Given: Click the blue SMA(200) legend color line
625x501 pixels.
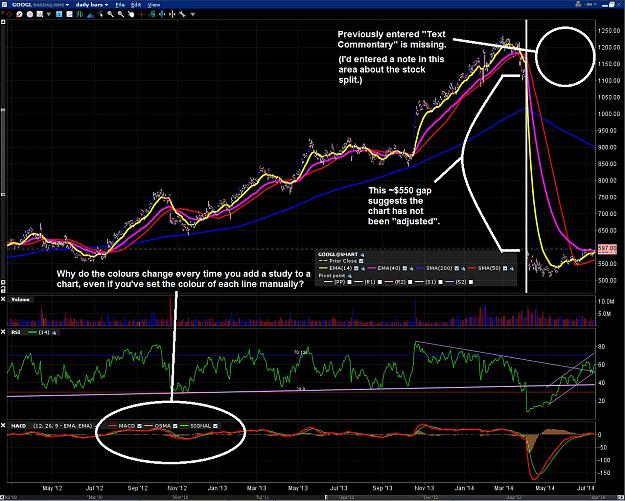Looking at the screenshot, I should pos(420,268).
